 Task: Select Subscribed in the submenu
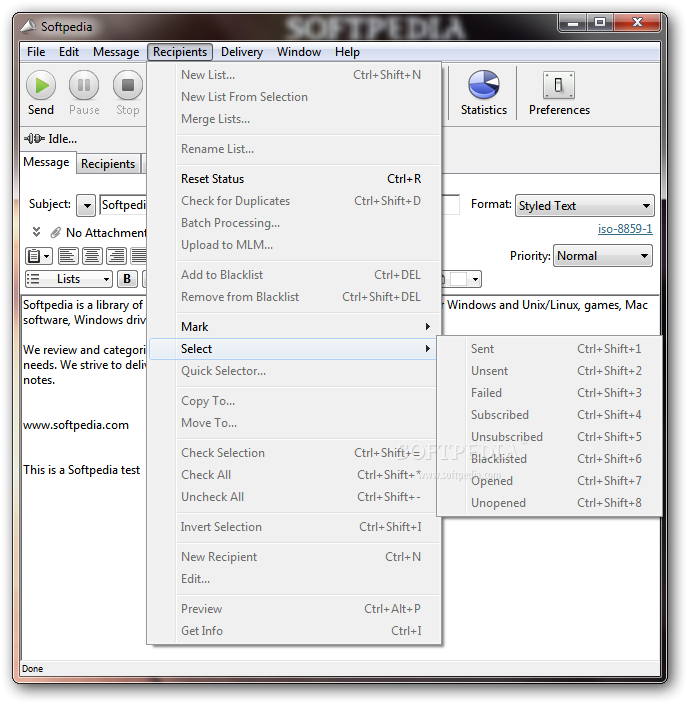[x=550, y=415]
